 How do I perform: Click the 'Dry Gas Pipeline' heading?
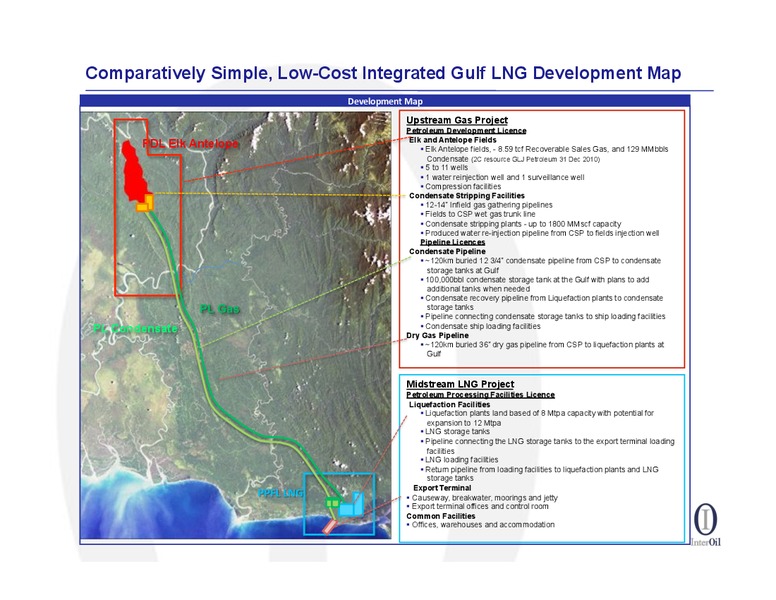click(437, 335)
